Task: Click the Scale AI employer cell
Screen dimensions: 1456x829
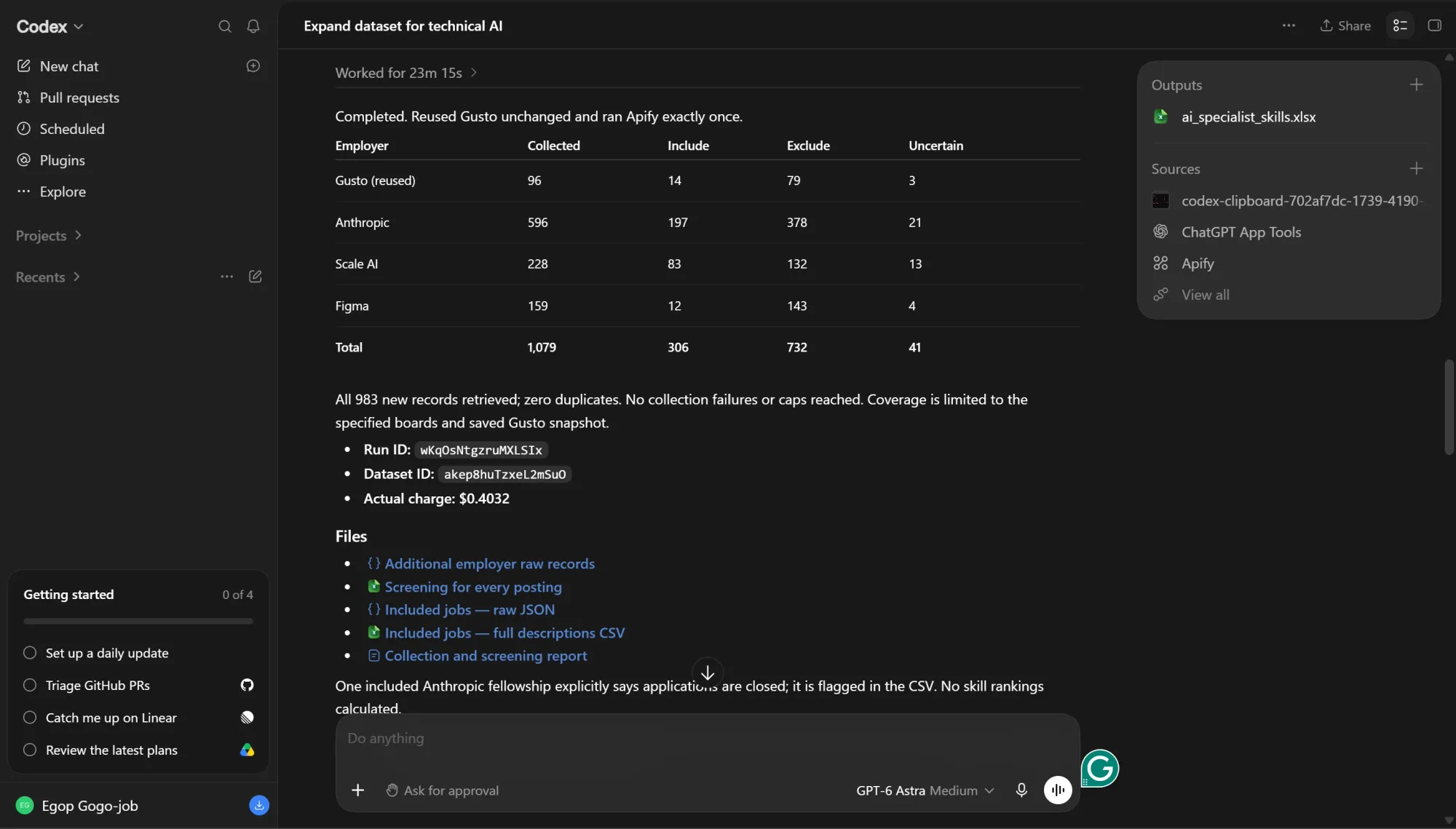Action: point(357,264)
